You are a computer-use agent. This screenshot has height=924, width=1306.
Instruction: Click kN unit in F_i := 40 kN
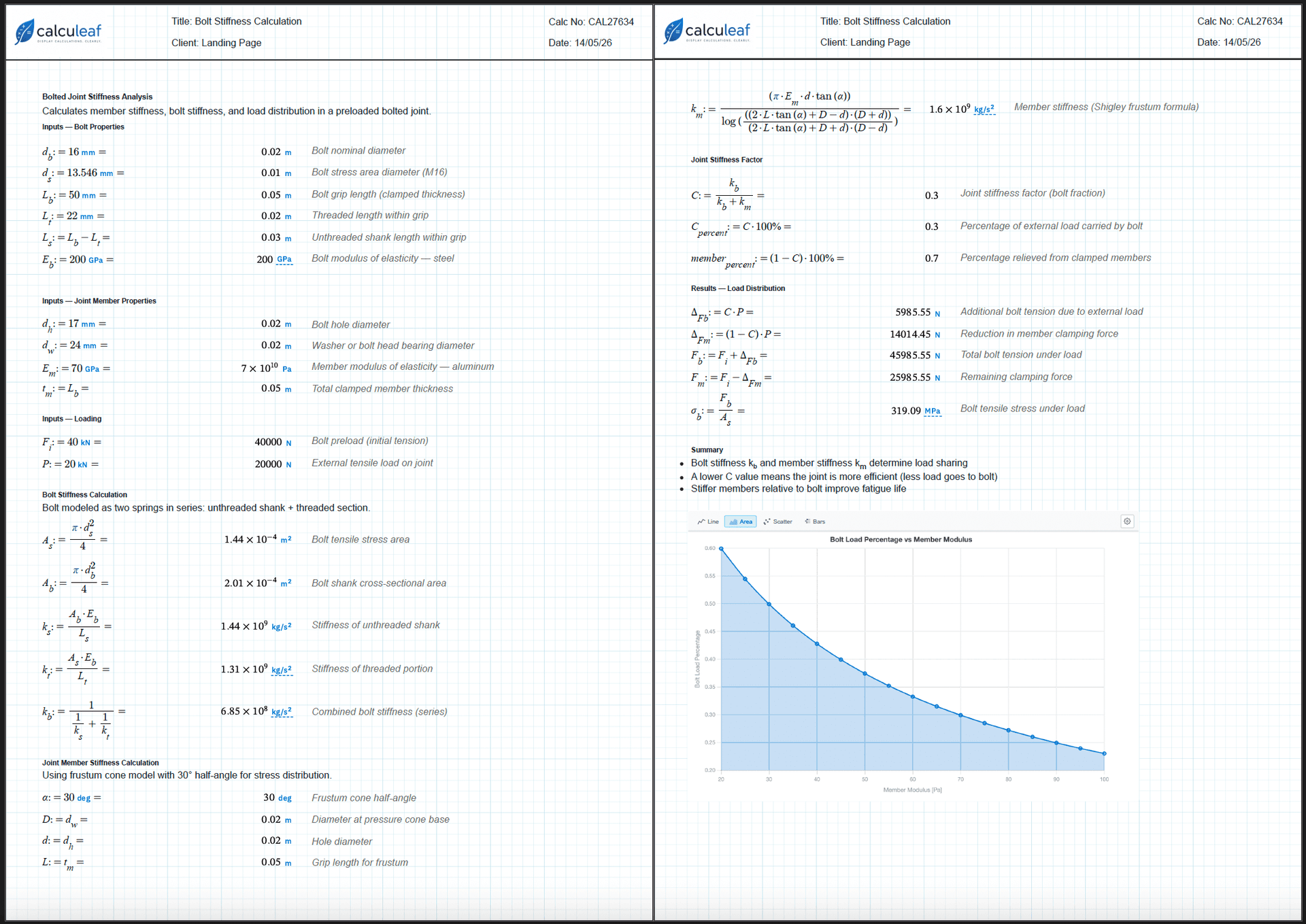click(86, 443)
